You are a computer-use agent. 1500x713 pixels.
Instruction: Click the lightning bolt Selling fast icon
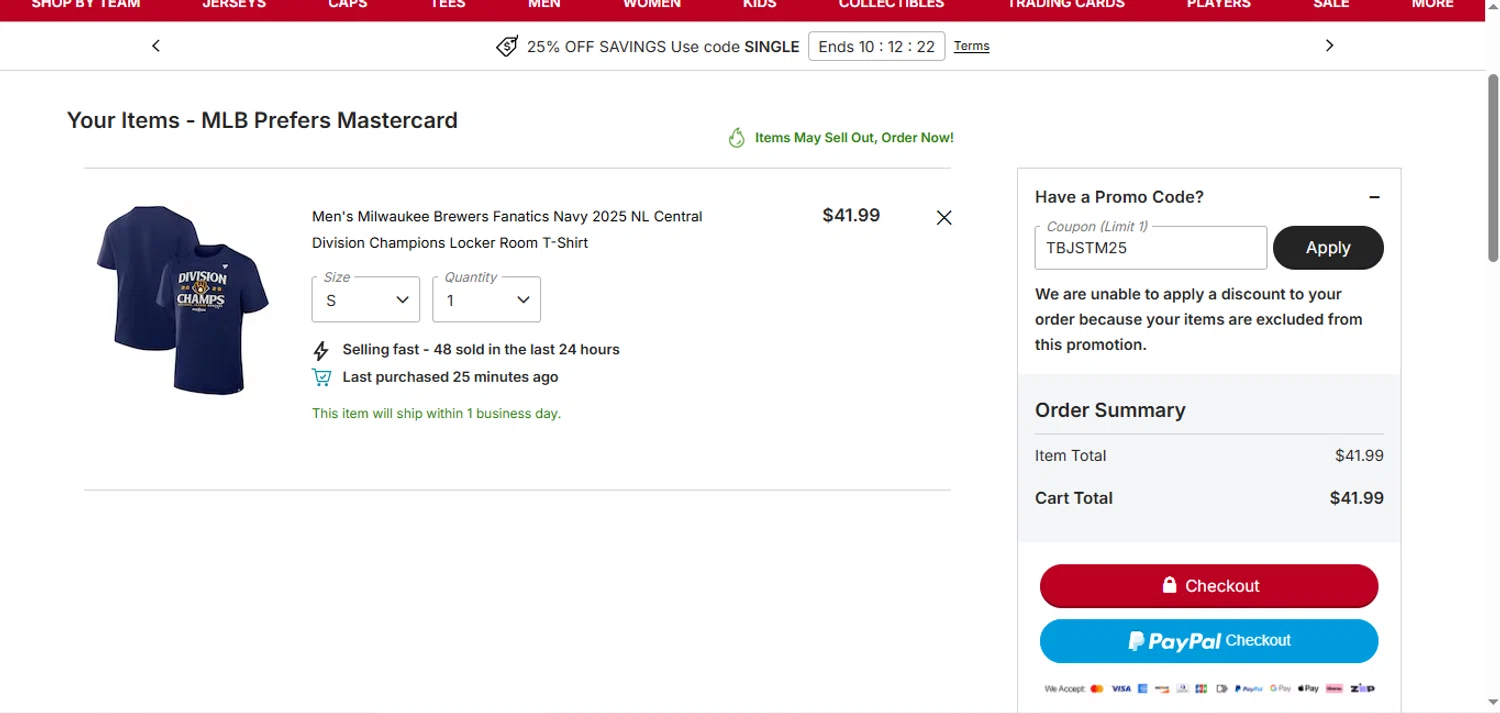point(321,350)
